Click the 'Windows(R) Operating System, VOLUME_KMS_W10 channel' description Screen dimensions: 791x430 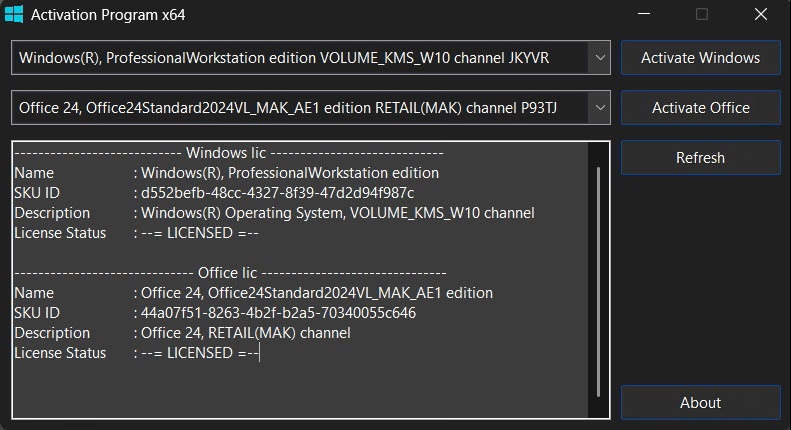[x=337, y=213]
